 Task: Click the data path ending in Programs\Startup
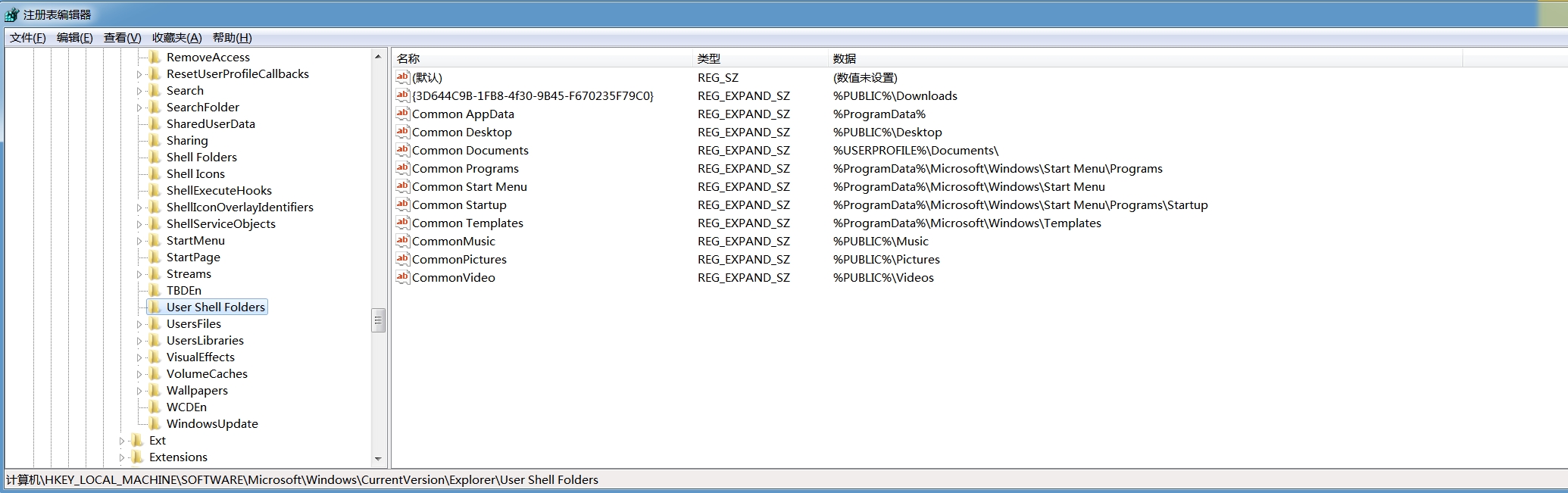[1020, 204]
